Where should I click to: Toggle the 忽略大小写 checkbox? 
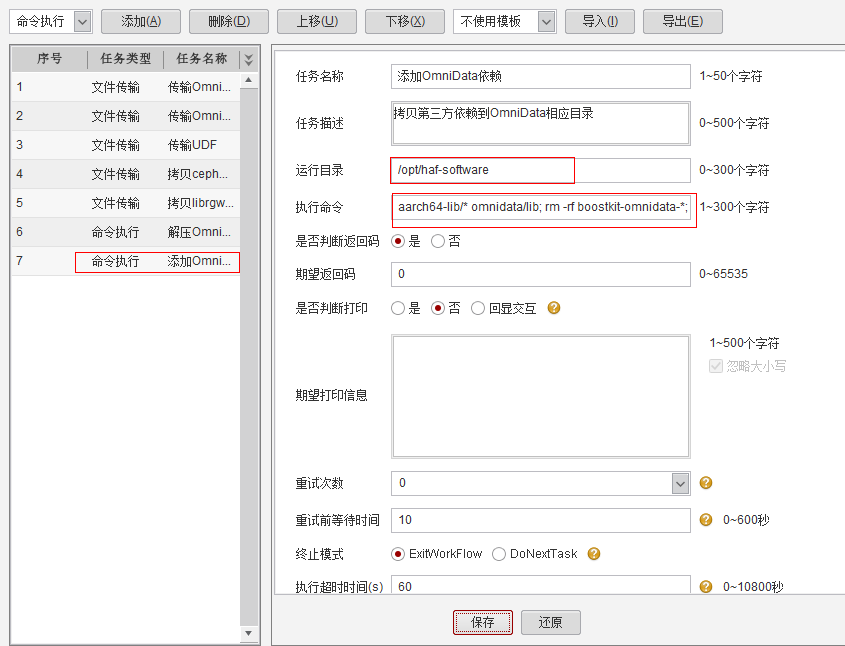point(715,366)
